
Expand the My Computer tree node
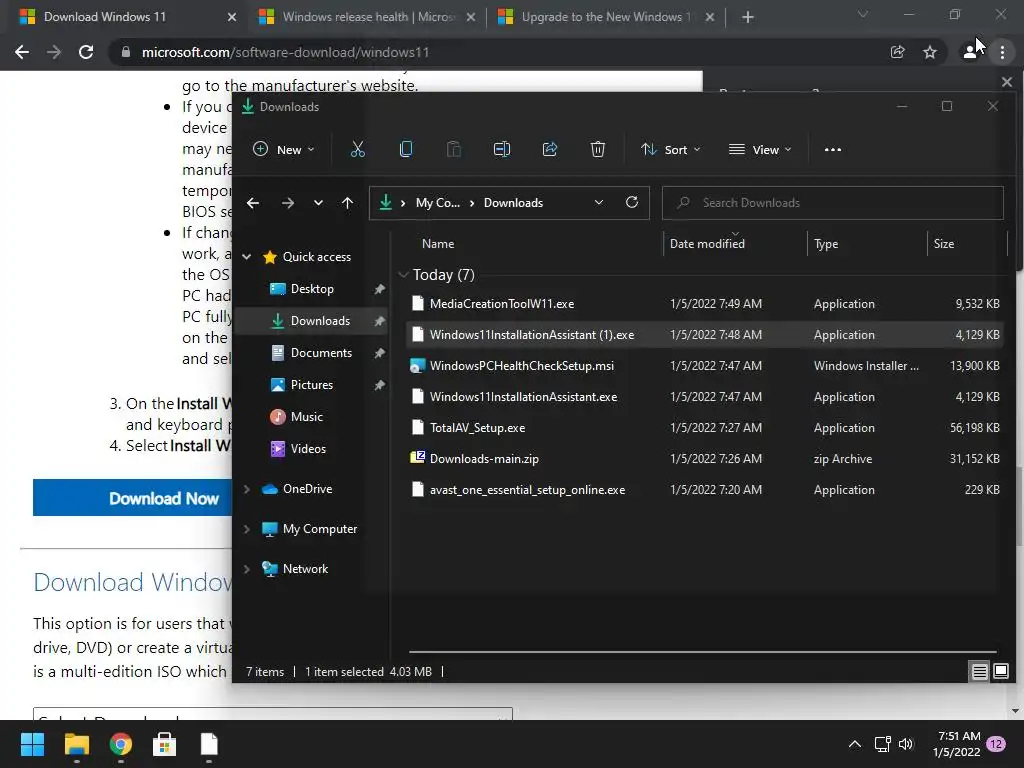[247, 529]
